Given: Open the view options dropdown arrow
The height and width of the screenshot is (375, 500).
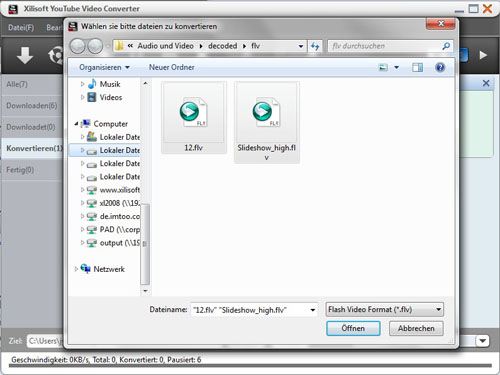Looking at the screenshot, I should [397, 68].
